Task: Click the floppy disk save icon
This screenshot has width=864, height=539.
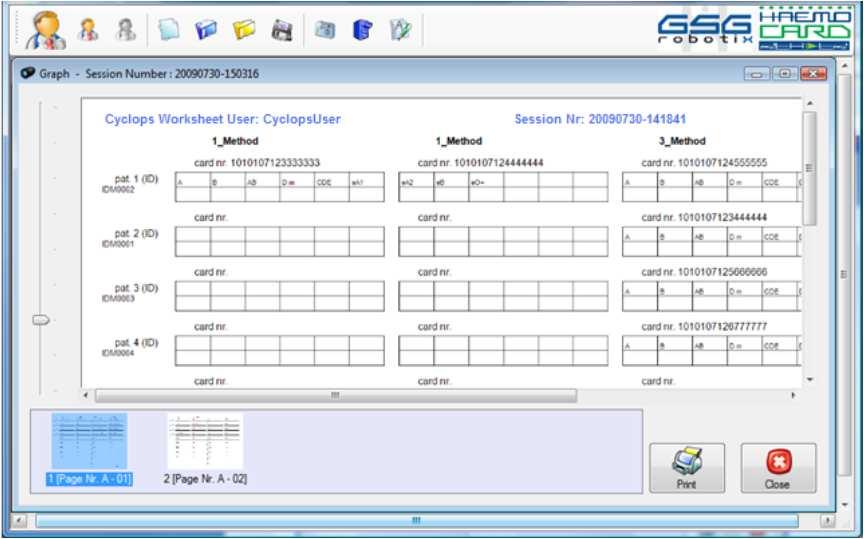Action: coord(282,30)
